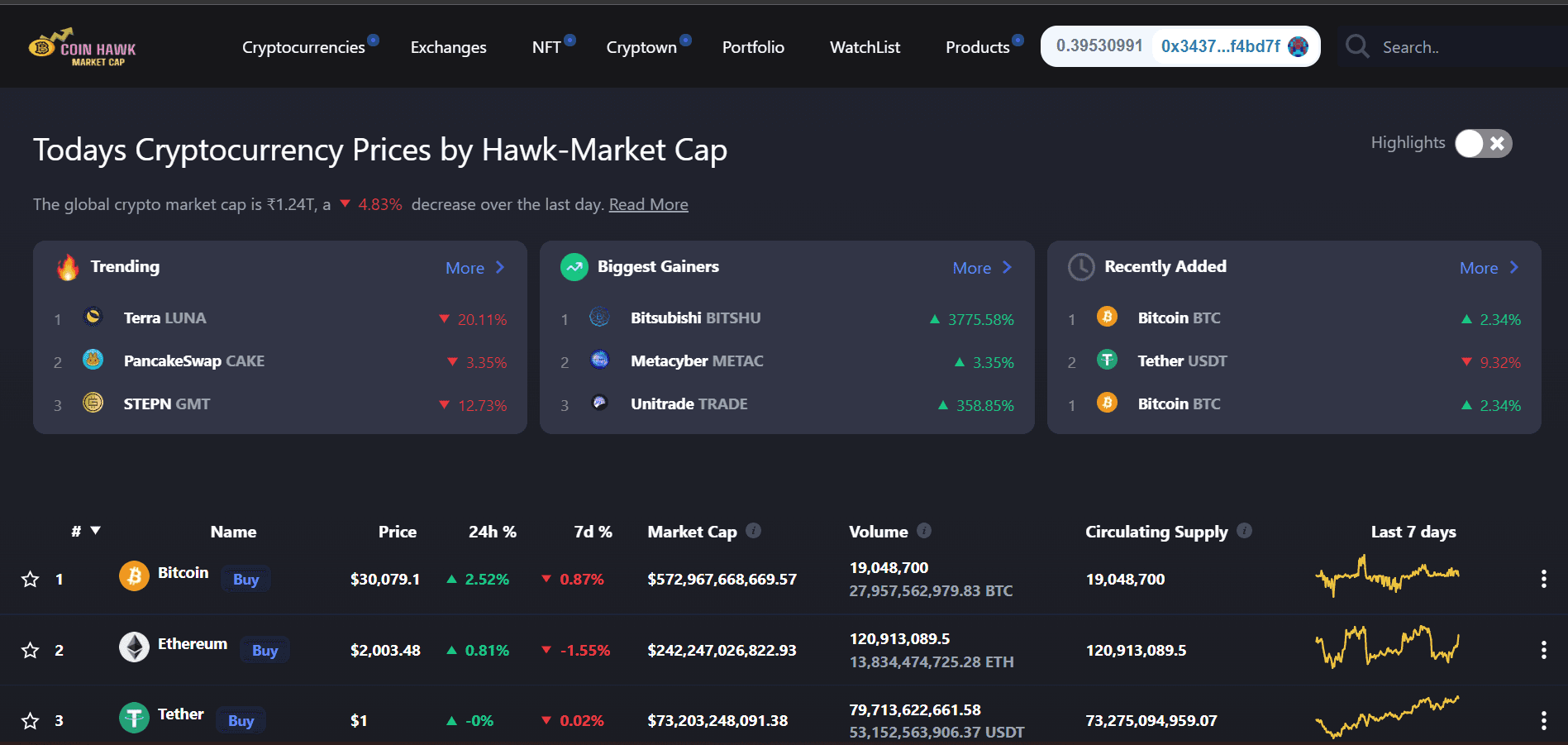Image resolution: width=1568 pixels, height=745 pixels.
Task: Click the Last 7 days column header
Action: click(1413, 532)
